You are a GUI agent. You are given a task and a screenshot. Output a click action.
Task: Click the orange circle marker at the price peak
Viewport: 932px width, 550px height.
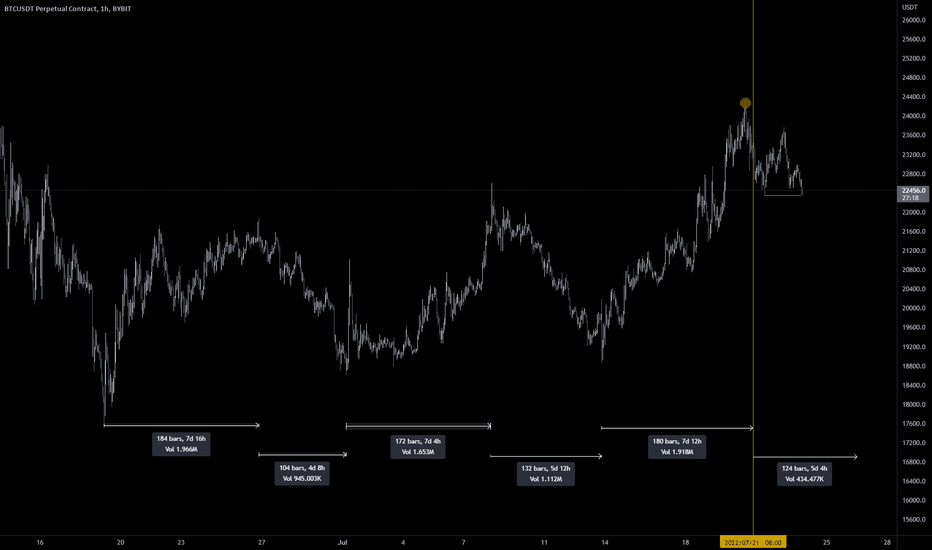point(745,103)
